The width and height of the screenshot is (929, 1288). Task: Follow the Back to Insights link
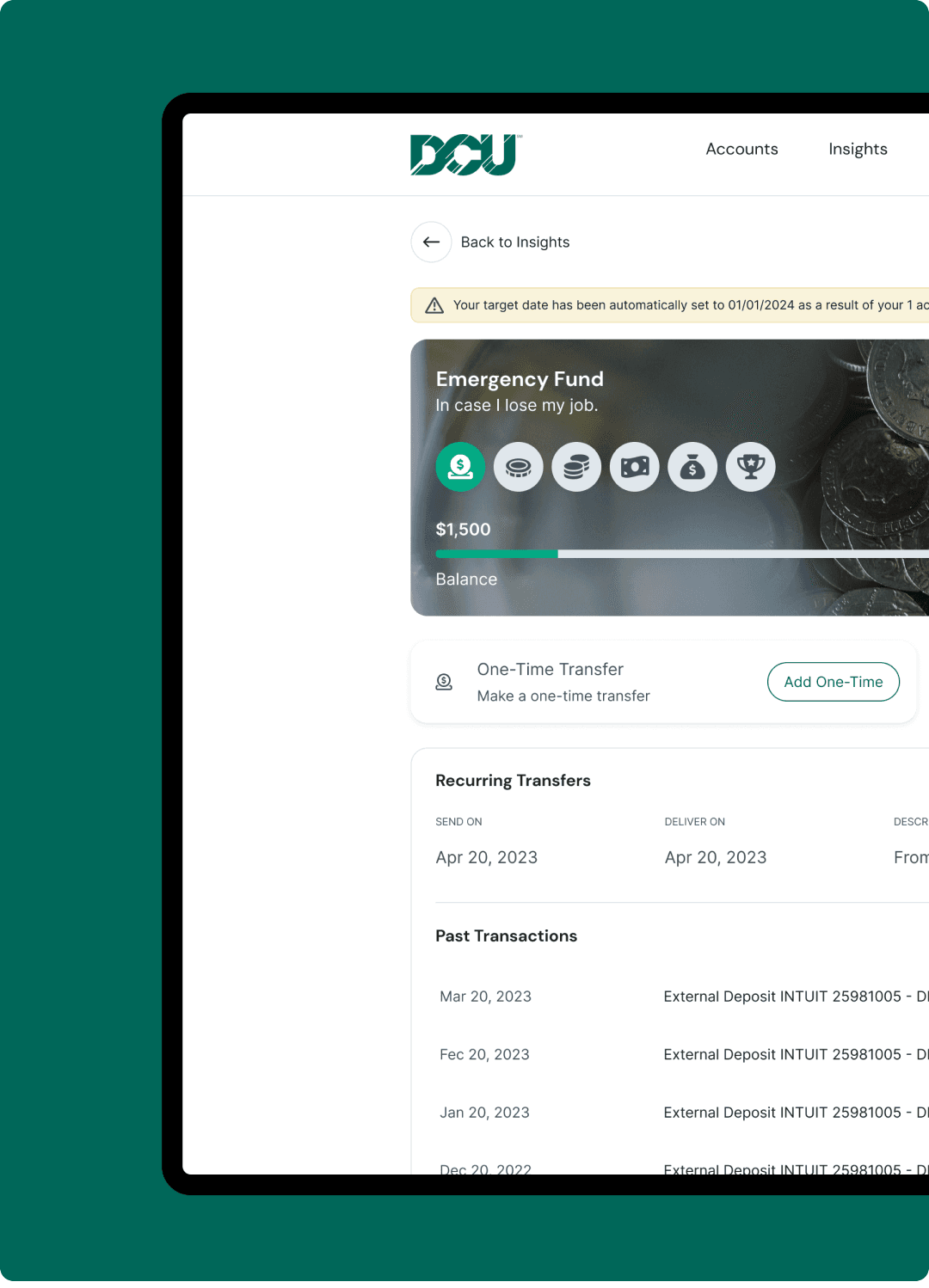coord(515,242)
